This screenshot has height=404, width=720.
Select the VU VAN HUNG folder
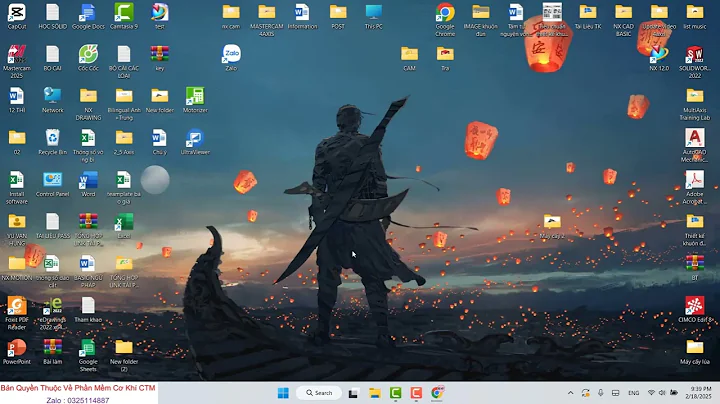17,230
